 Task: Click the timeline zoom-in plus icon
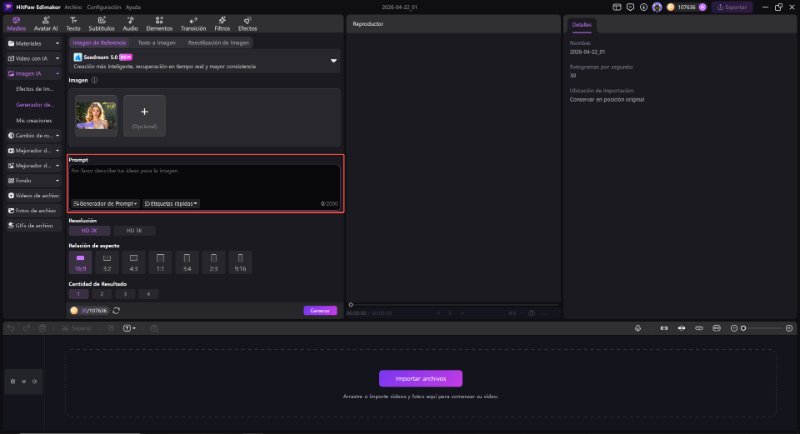(790, 328)
